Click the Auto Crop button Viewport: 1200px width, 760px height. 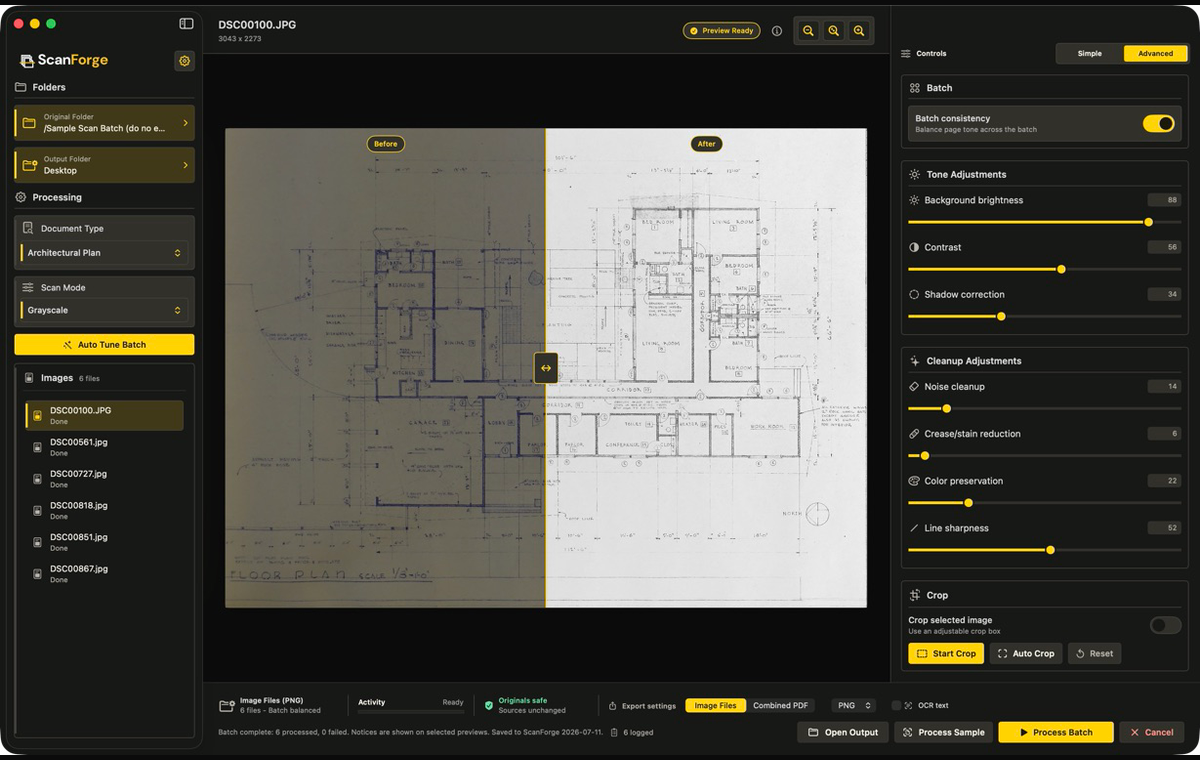(1026, 653)
